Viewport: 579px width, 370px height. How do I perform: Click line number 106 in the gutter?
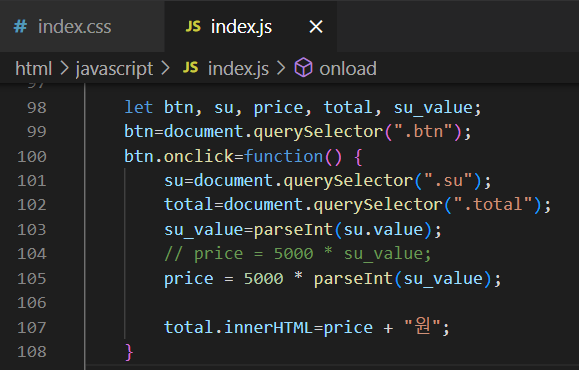32,303
